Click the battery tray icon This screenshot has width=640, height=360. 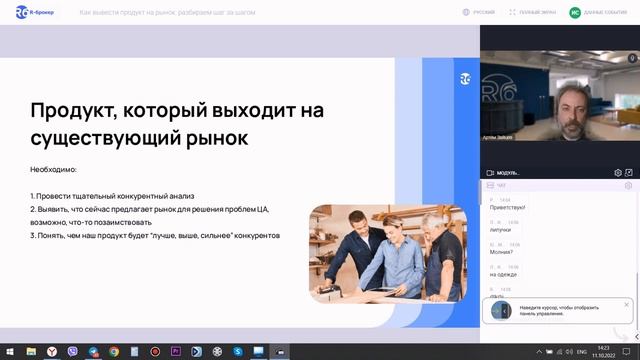coord(549,352)
